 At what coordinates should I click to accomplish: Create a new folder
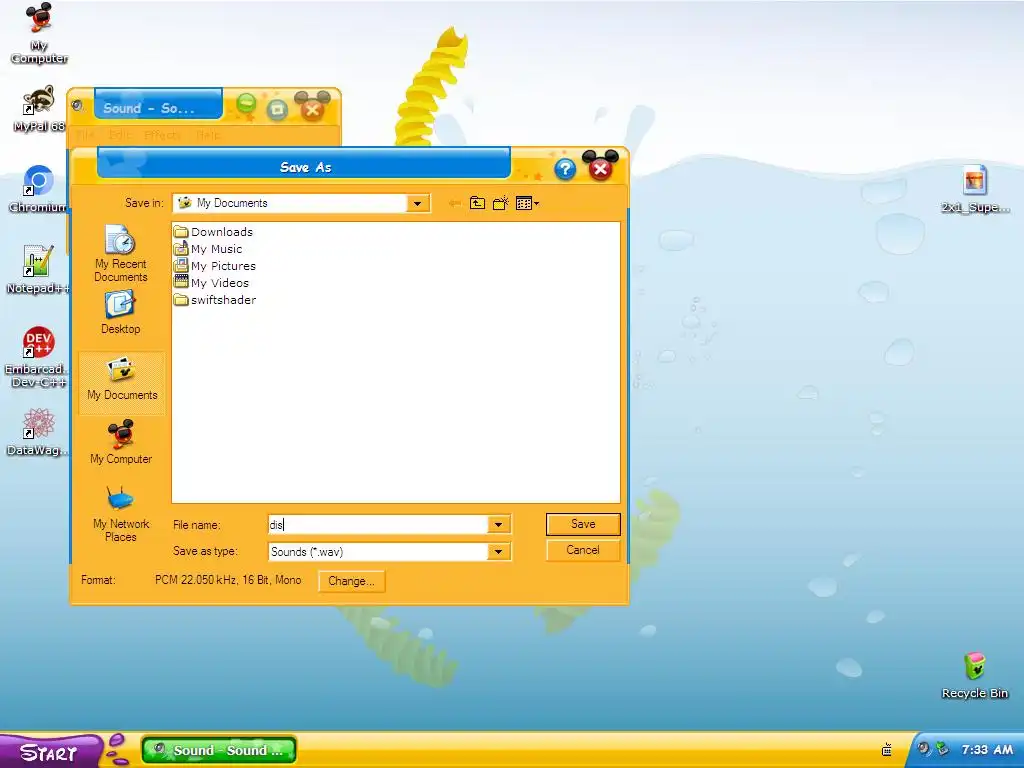click(501, 204)
